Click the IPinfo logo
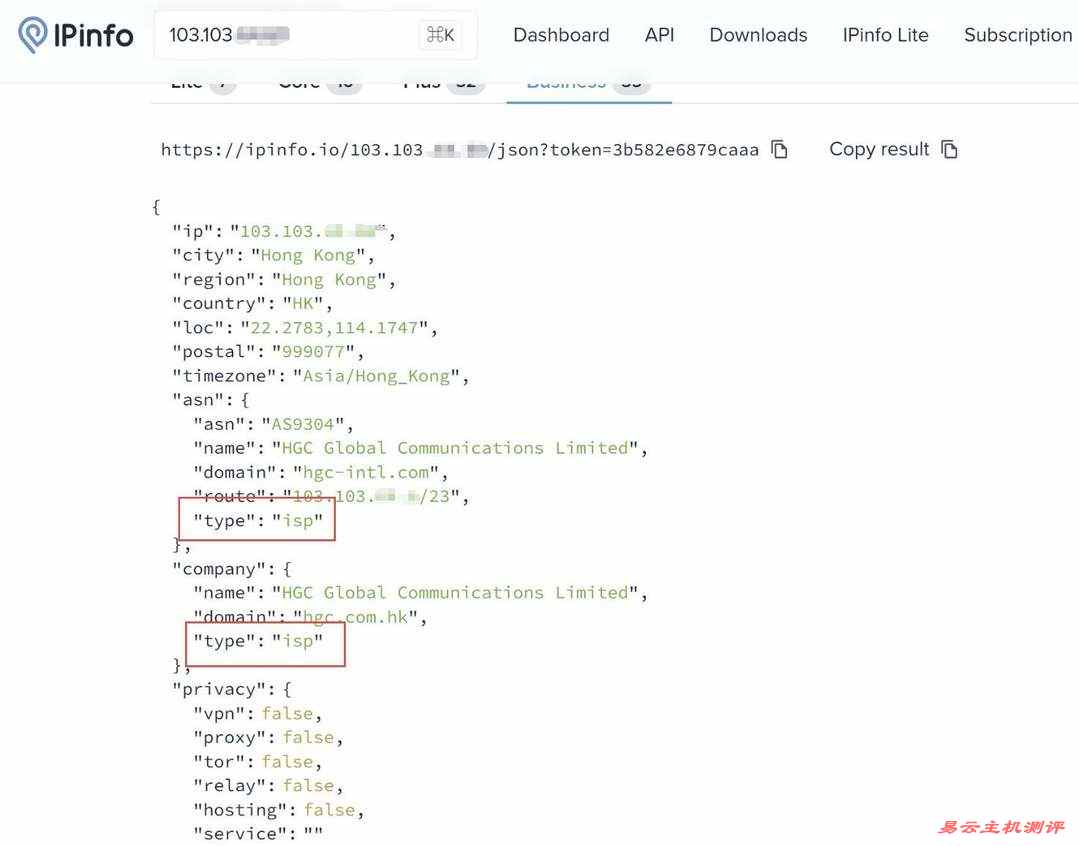 [76, 35]
